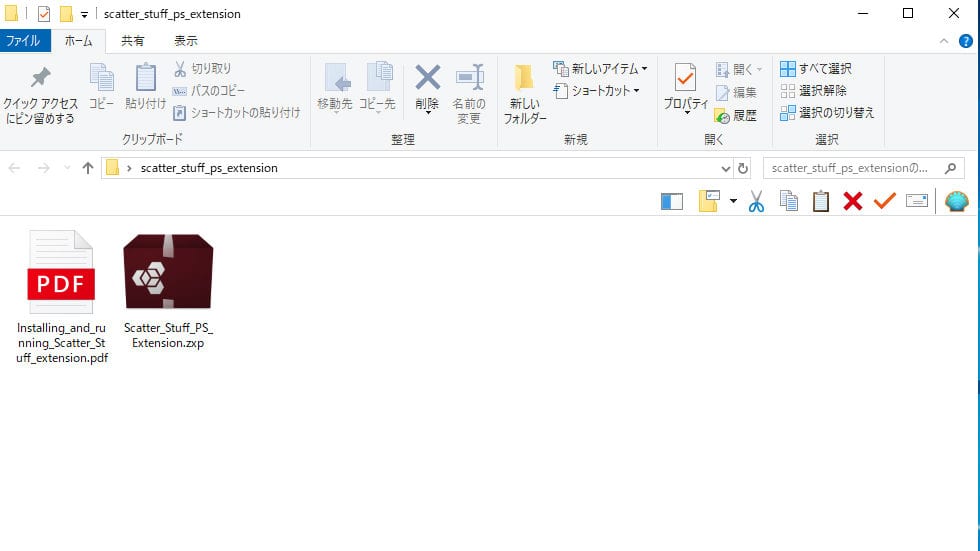
Task: Go back with the left arrow
Action: coord(14,168)
